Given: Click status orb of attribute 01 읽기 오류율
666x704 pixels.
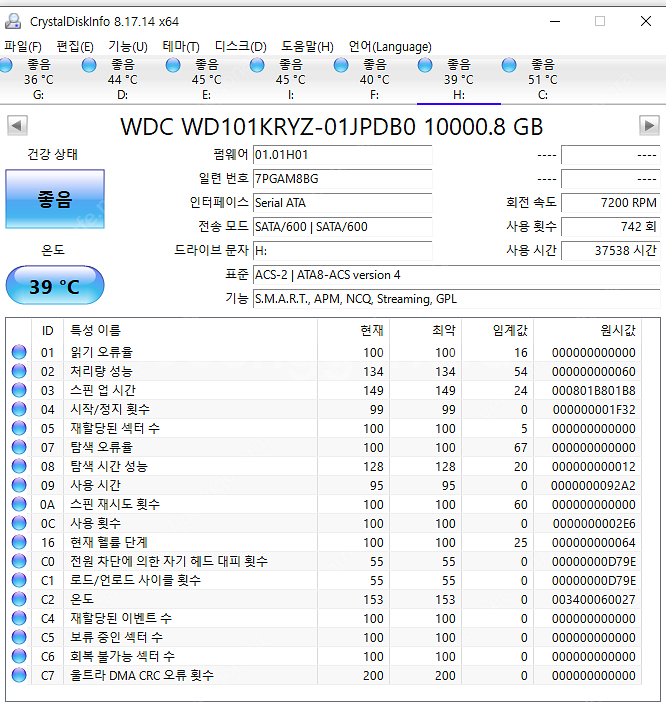Looking at the screenshot, I should click(x=19, y=352).
